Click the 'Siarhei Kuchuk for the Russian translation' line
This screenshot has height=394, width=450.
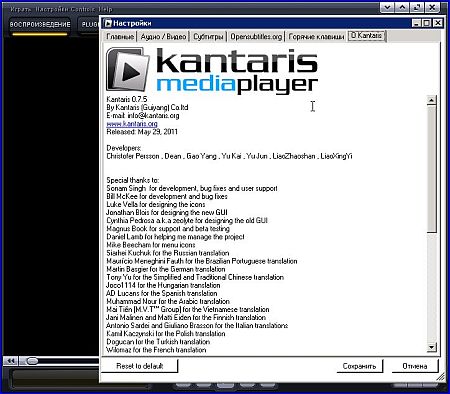click(168, 253)
